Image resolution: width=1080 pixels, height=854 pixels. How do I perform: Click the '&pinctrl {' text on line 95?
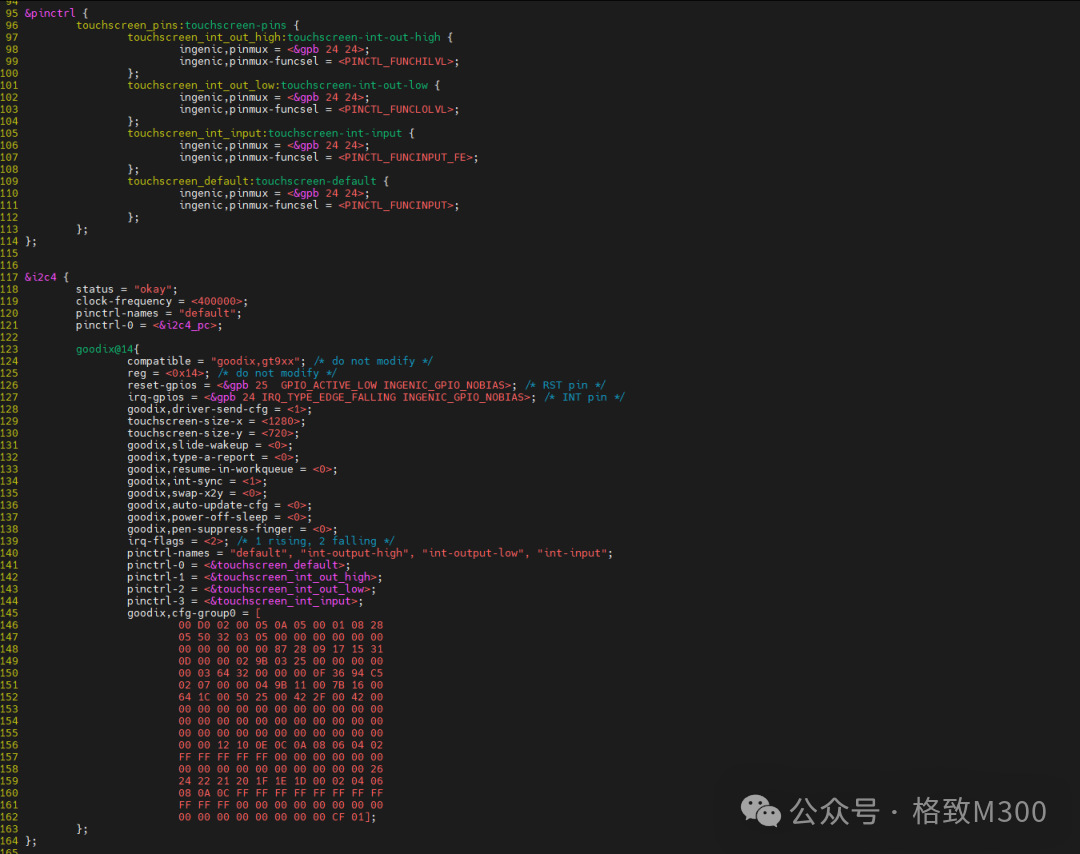[x=56, y=13]
